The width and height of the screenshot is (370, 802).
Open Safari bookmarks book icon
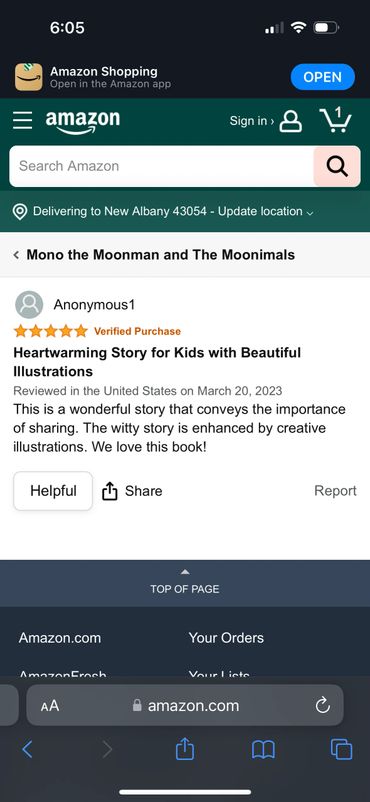coord(264,750)
